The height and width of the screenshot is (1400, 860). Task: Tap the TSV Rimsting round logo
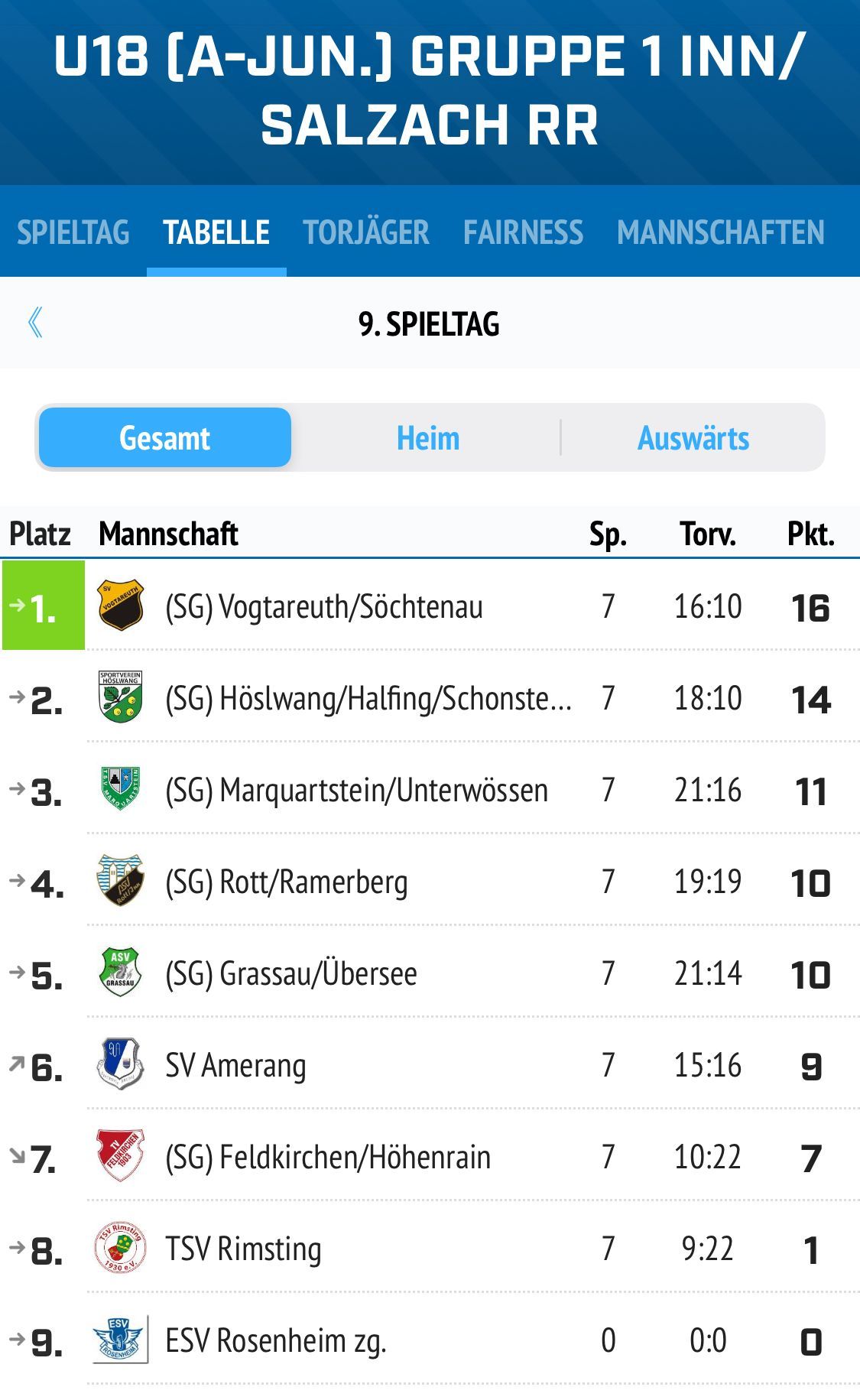pyautogui.click(x=121, y=1248)
